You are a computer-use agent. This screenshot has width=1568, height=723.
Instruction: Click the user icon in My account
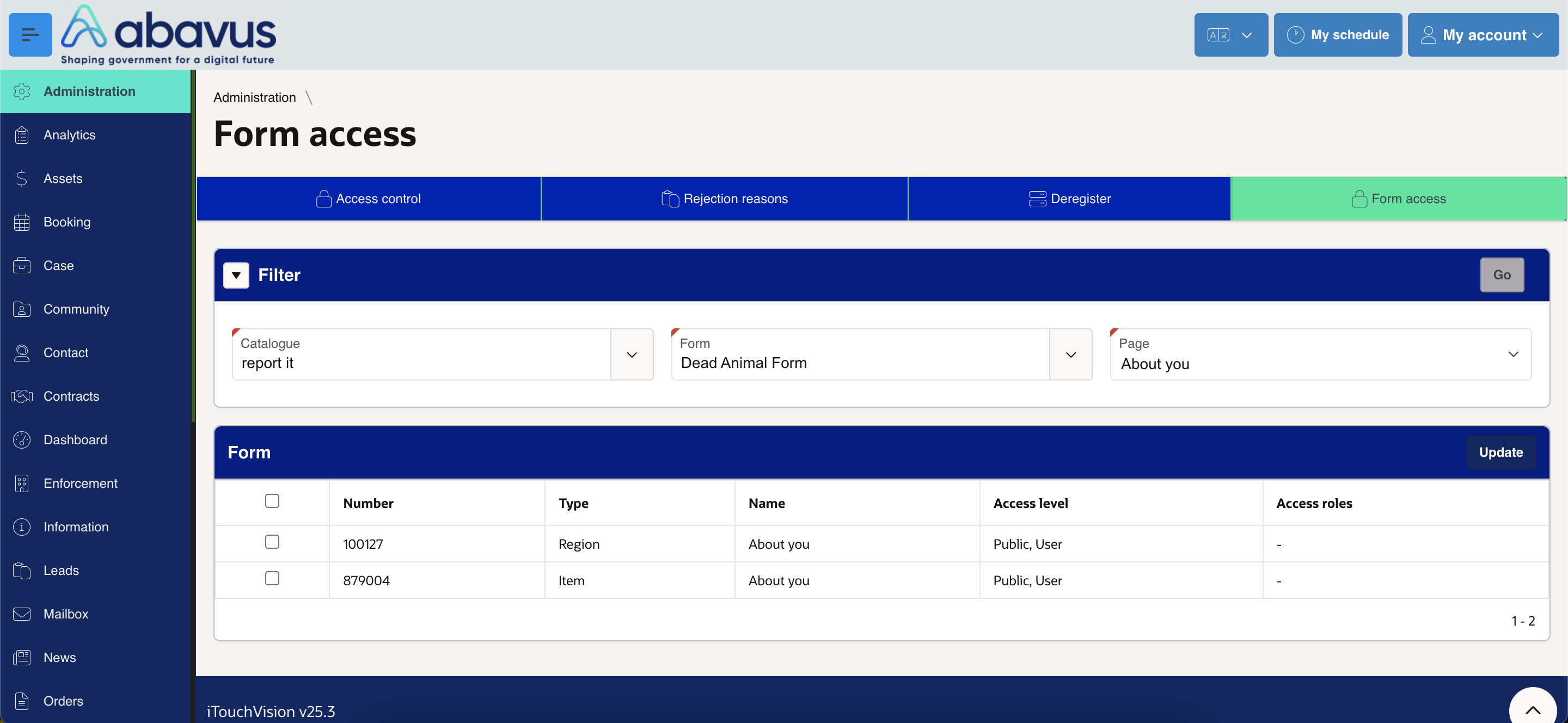pos(1428,35)
